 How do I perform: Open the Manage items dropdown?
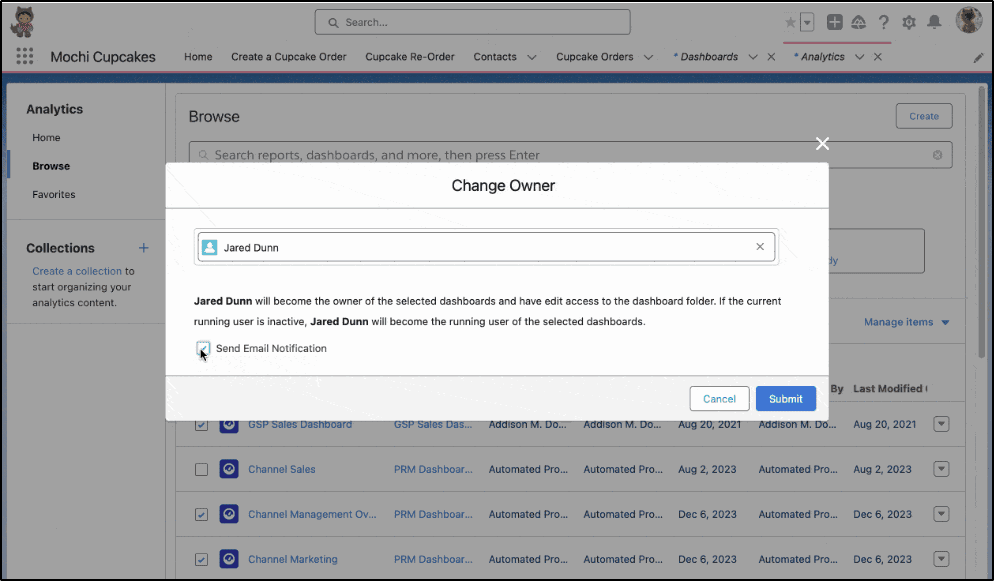click(x=907, y=322)
